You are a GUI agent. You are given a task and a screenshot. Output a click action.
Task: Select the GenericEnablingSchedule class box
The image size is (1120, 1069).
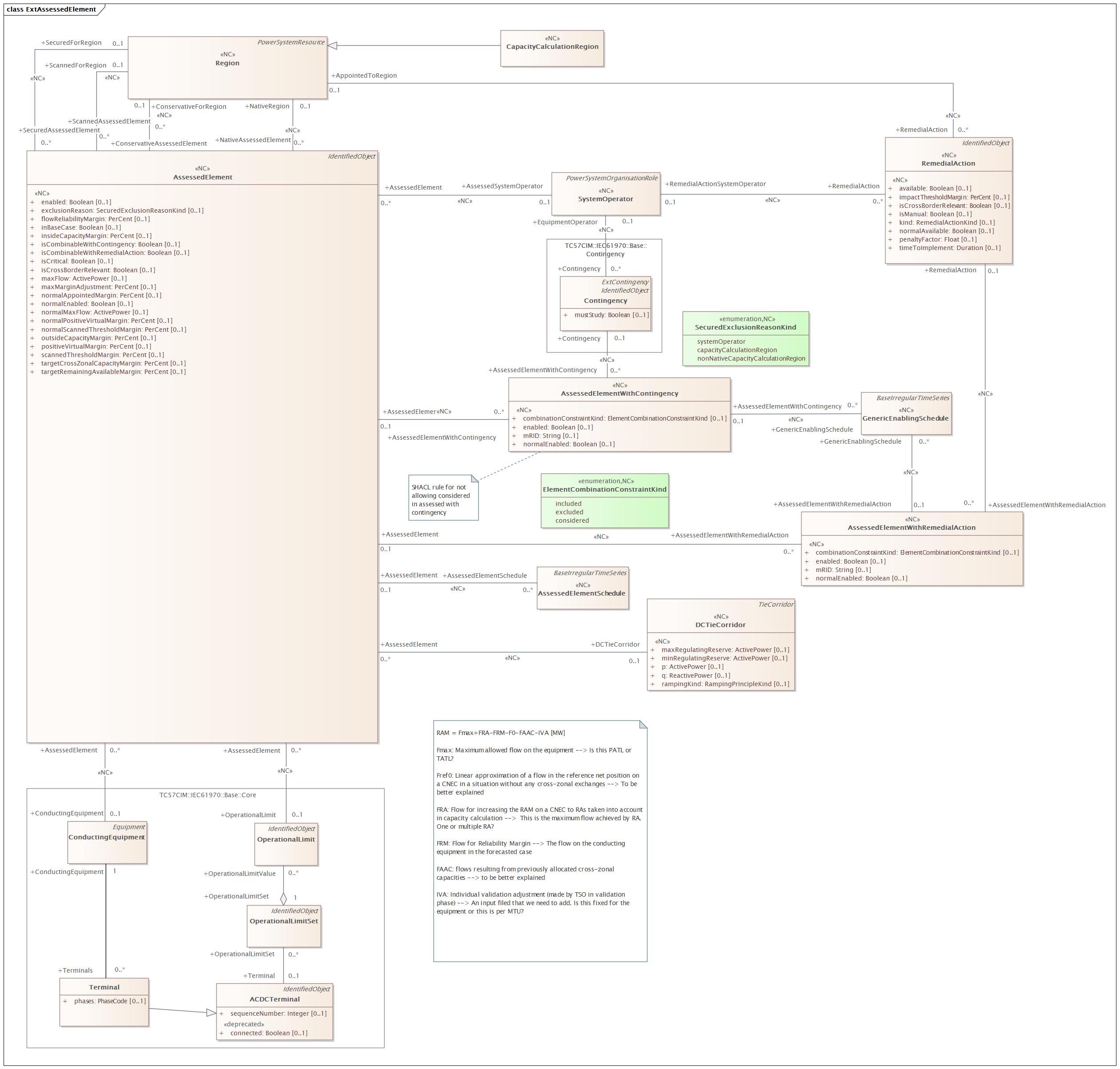click(x=906, y=413)
